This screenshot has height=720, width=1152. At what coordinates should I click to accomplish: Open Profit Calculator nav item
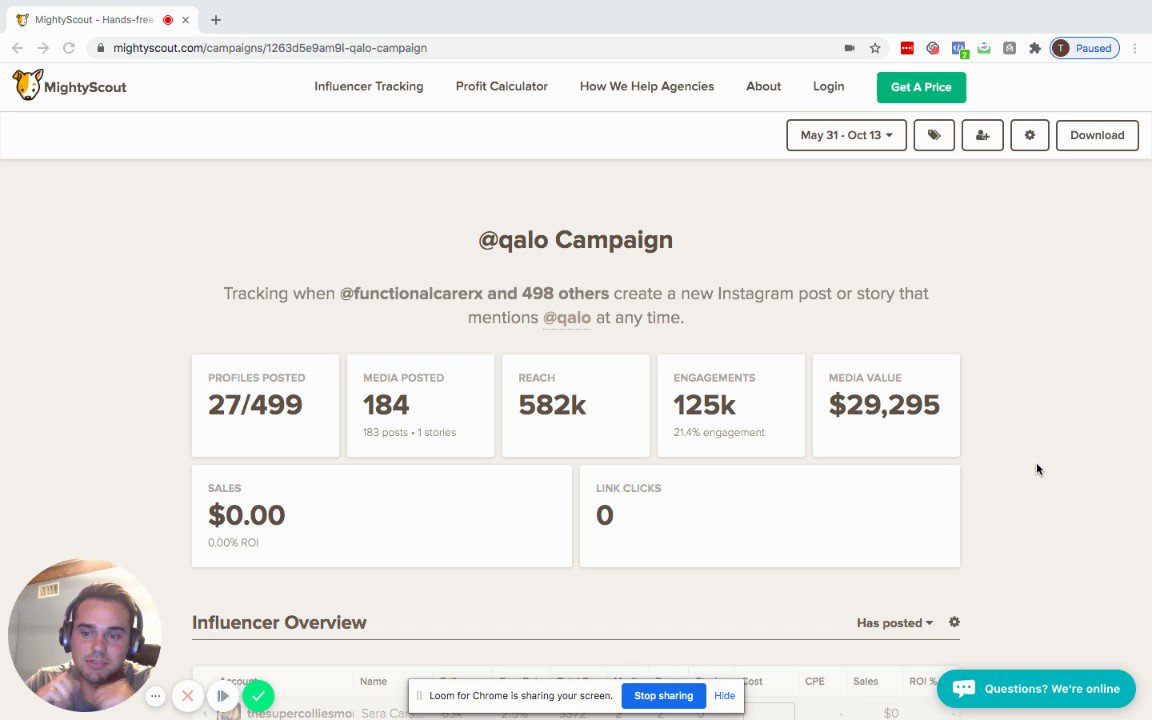point(502,86)
